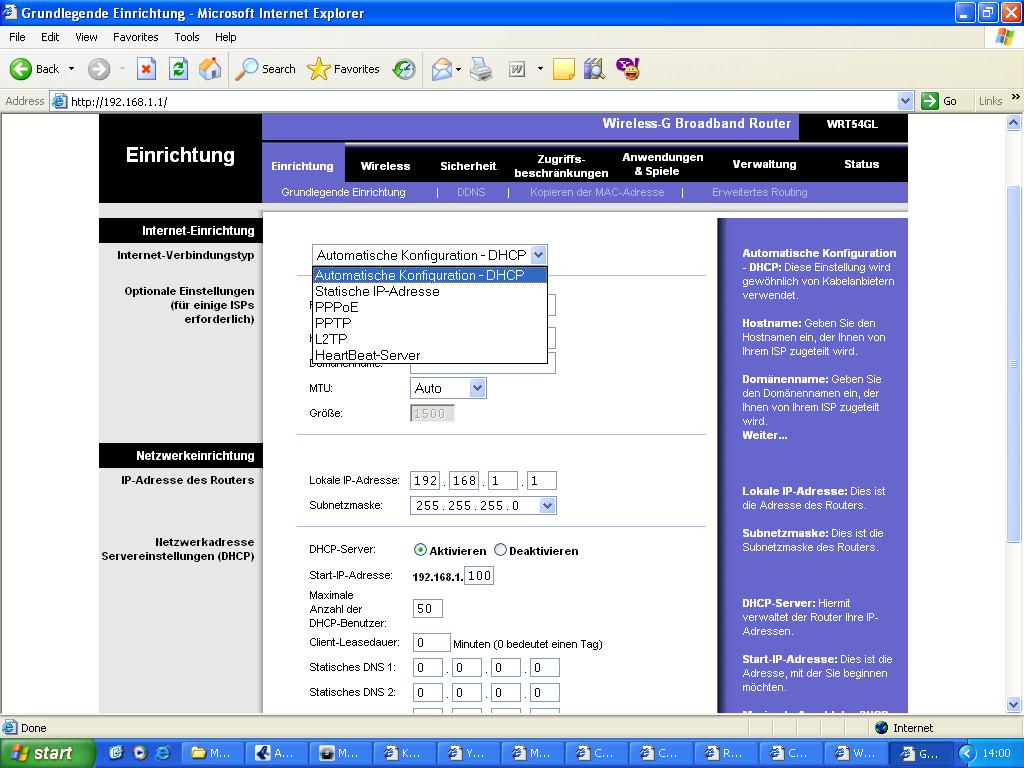Open the Tools menu

tap(186, 37)
